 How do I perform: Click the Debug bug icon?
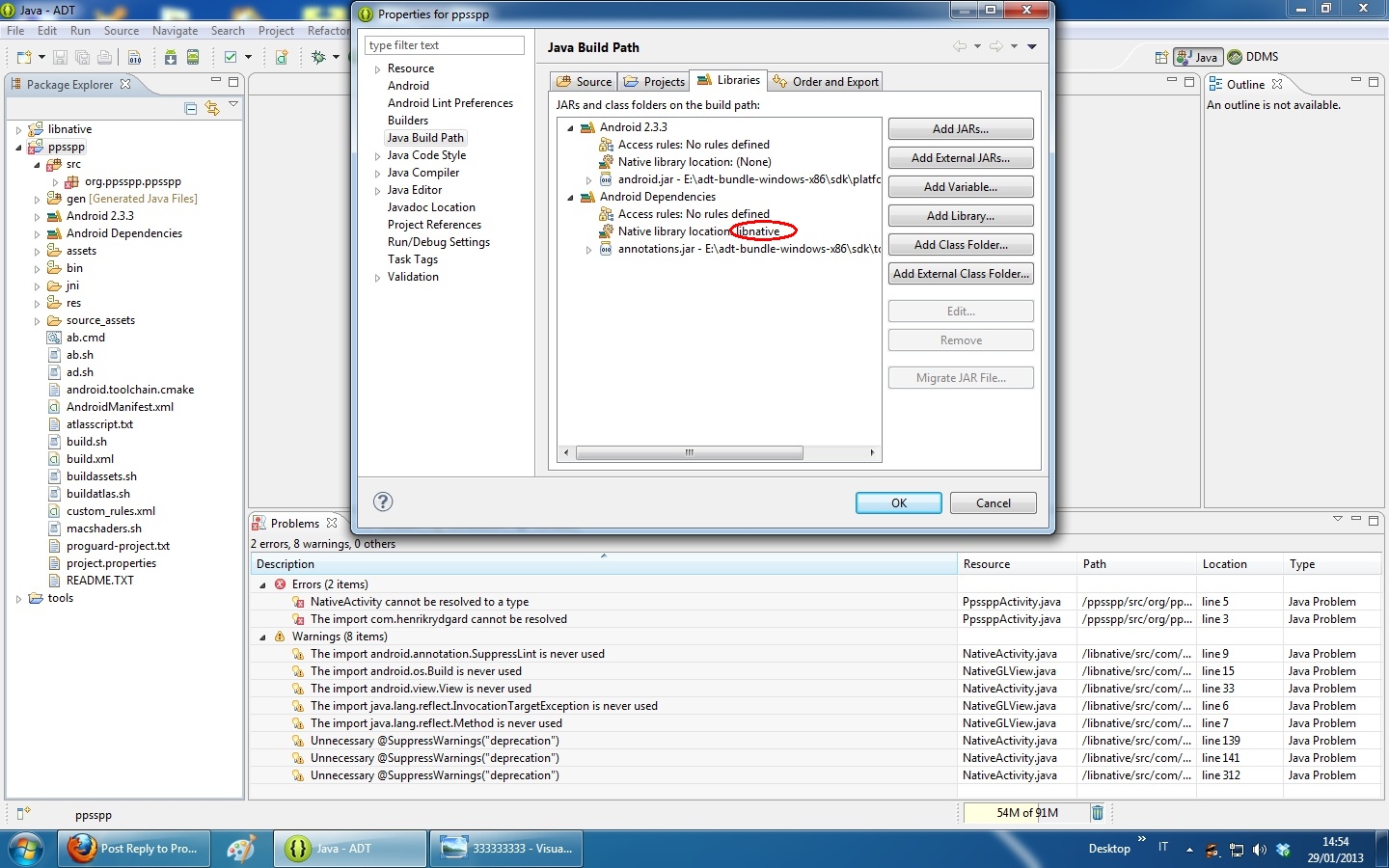318,58
